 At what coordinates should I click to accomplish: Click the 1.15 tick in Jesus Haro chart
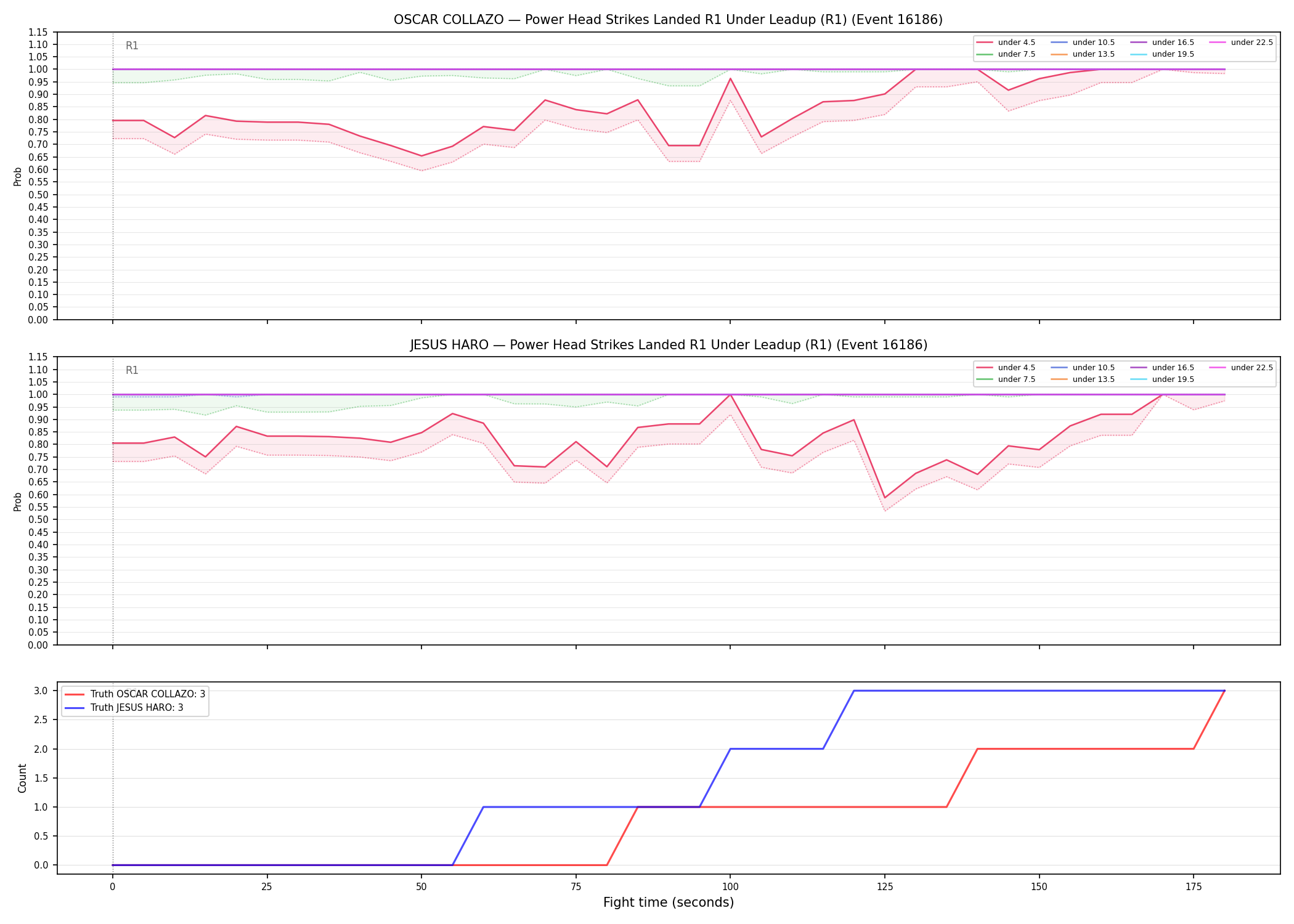point(38,357)
